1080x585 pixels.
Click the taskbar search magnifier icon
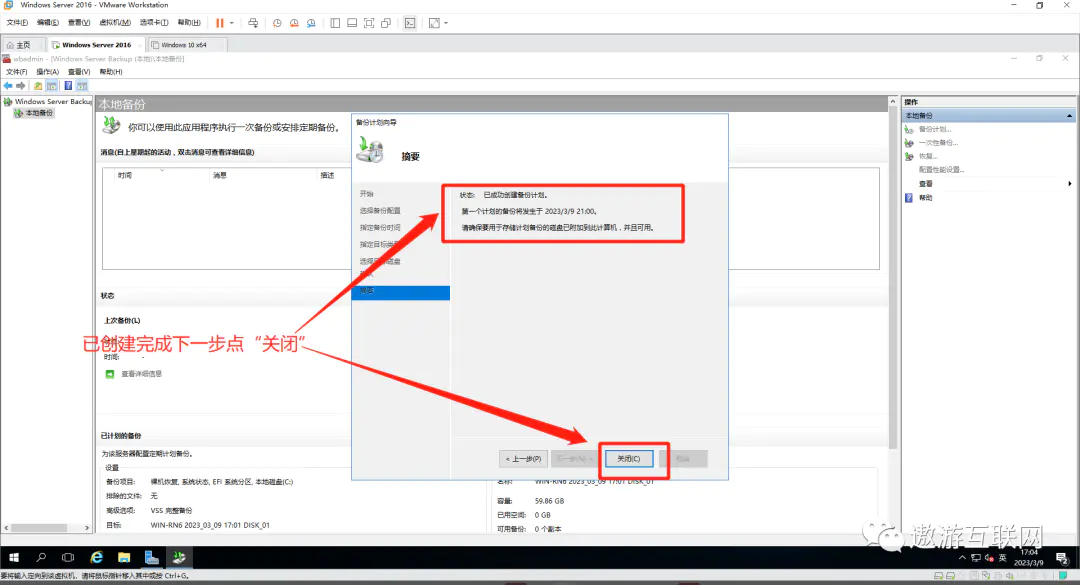41,557
